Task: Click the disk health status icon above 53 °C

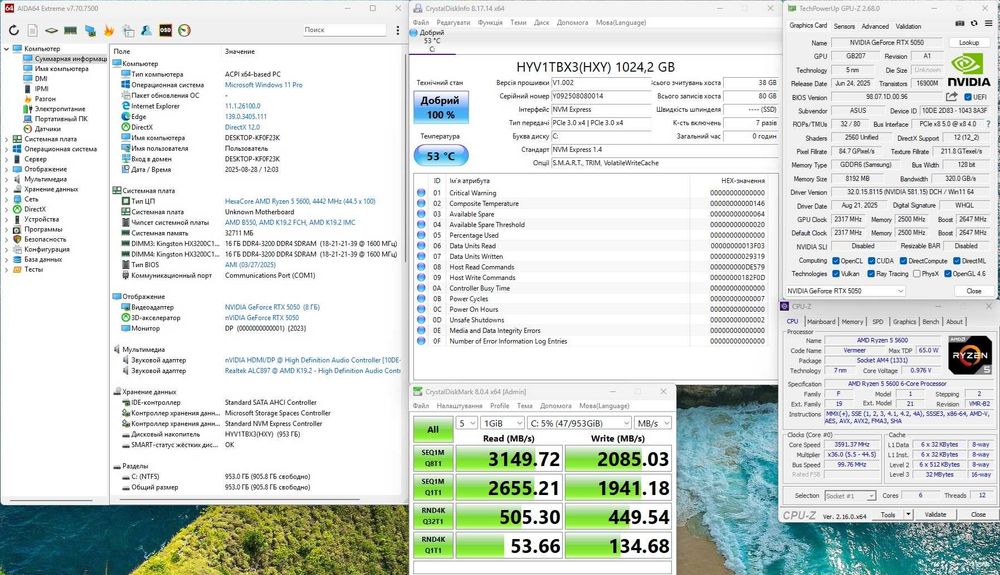Action: (414, 32)
